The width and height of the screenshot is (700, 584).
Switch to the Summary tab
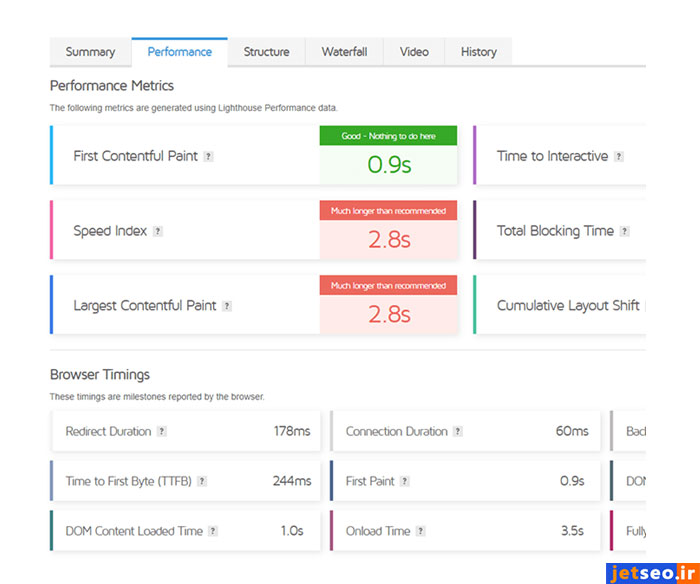click(90, 52)
